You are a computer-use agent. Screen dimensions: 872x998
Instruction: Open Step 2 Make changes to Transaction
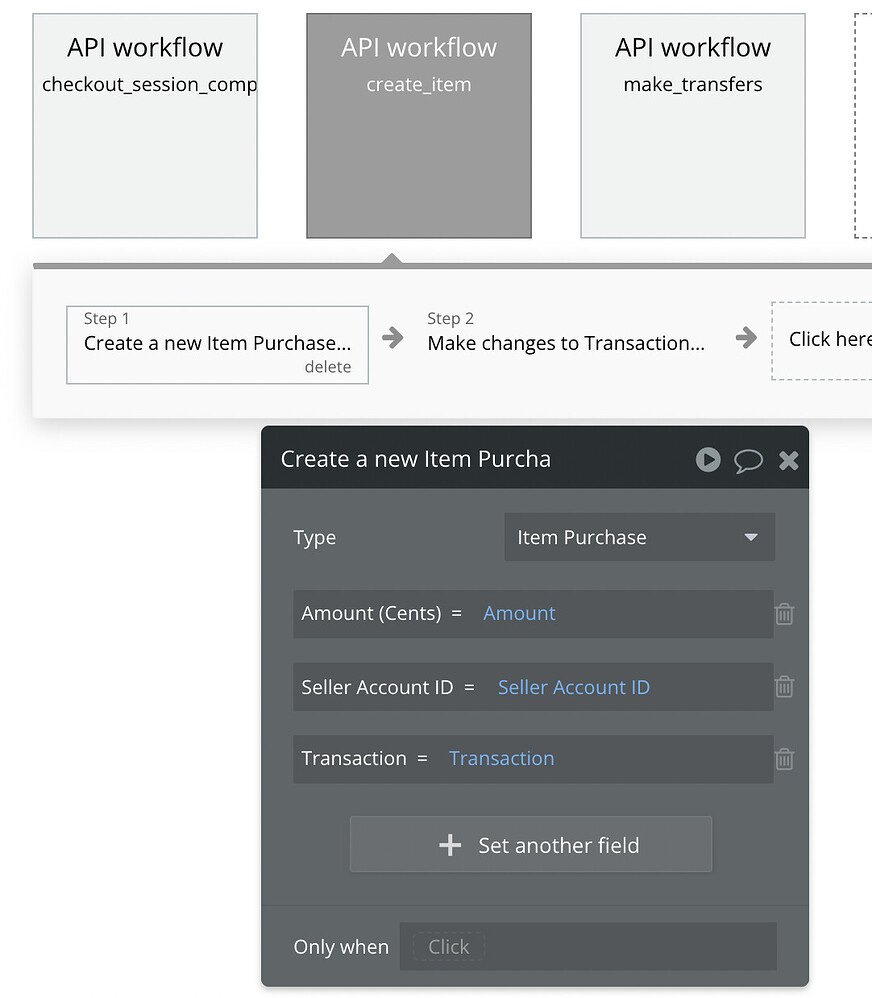(566, 334)
